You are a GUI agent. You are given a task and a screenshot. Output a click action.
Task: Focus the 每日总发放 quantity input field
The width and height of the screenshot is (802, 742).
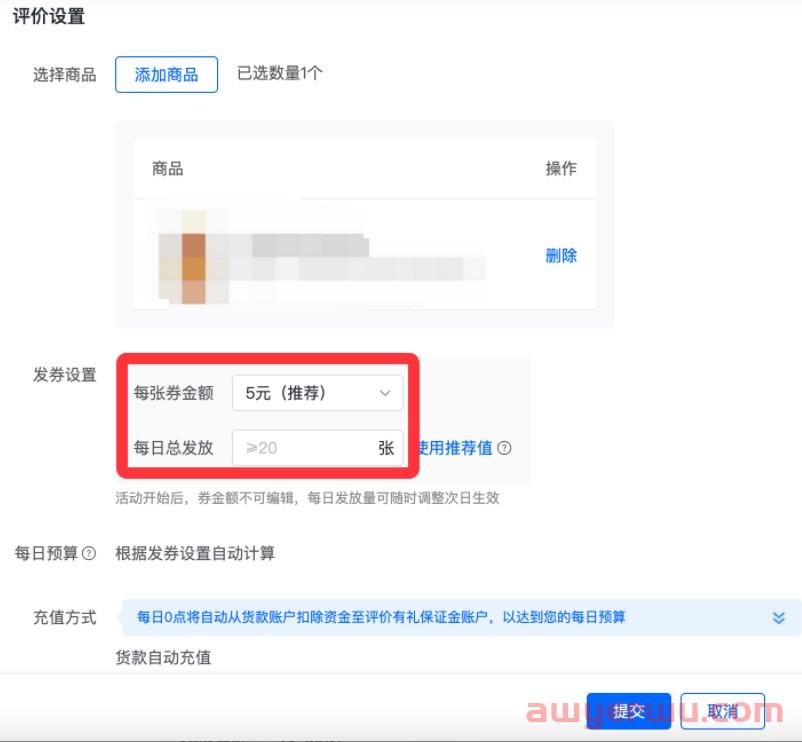coord(302,448)
